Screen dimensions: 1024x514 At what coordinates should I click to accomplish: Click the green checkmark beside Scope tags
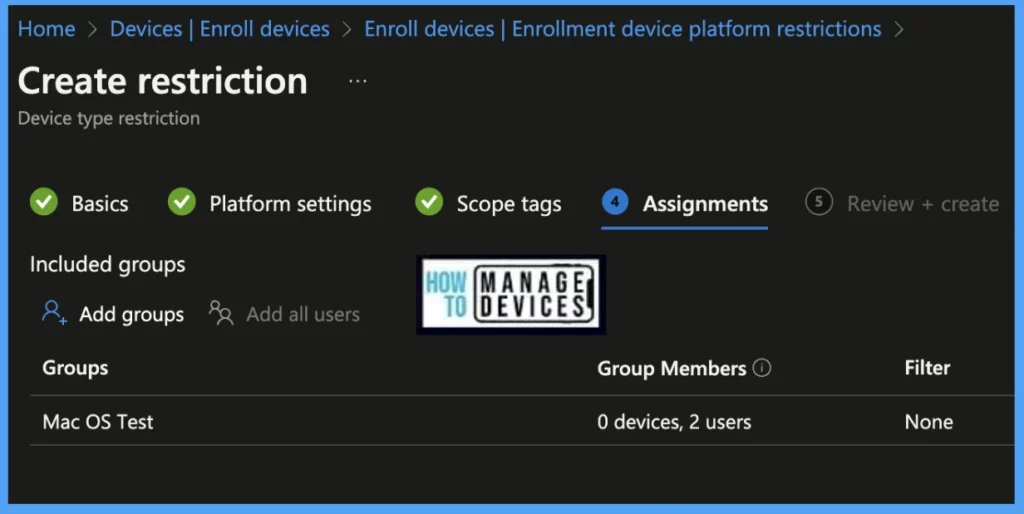click(x=429, y=202)
